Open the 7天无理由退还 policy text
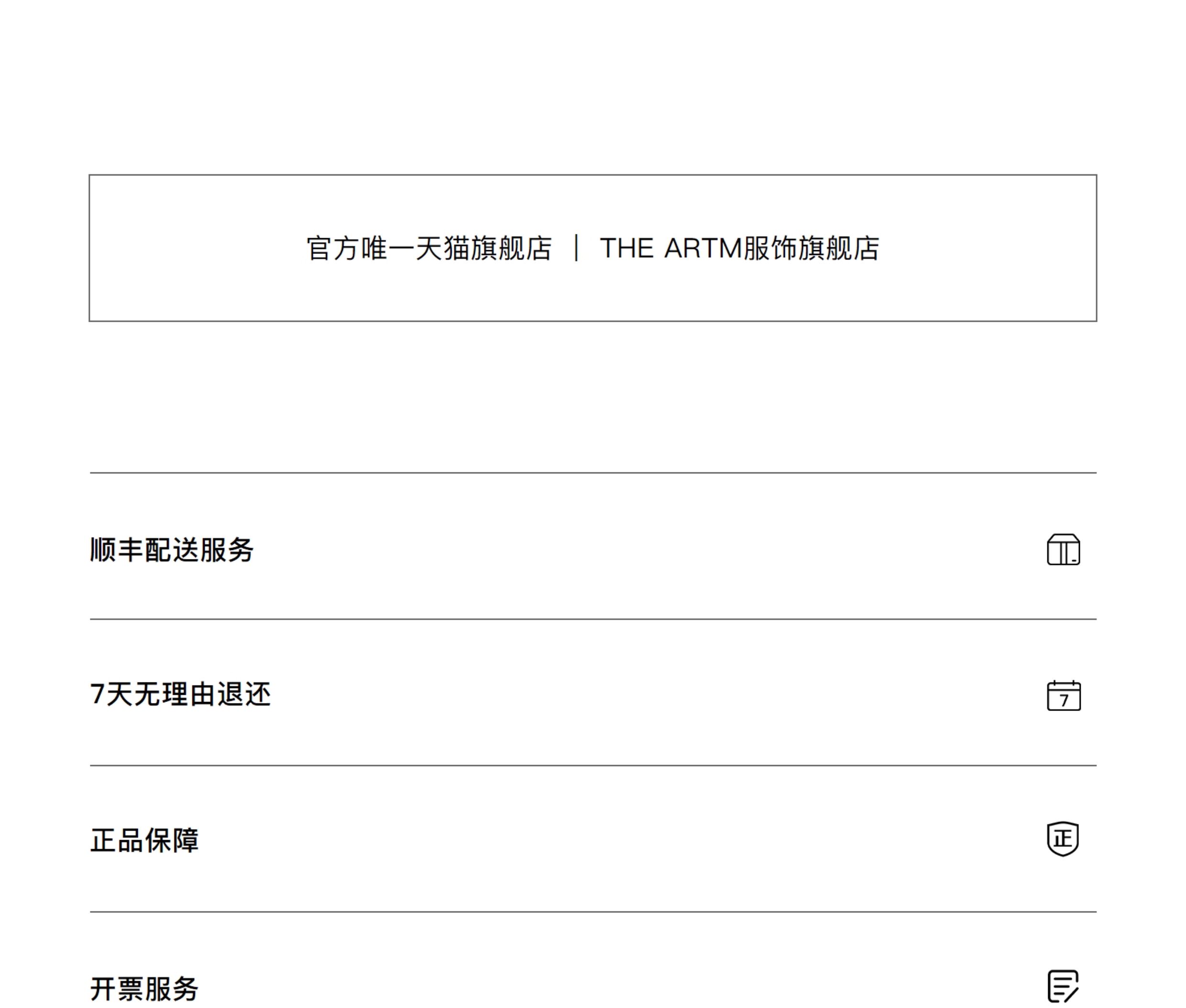1186x1008 pixels. point(180,695)
